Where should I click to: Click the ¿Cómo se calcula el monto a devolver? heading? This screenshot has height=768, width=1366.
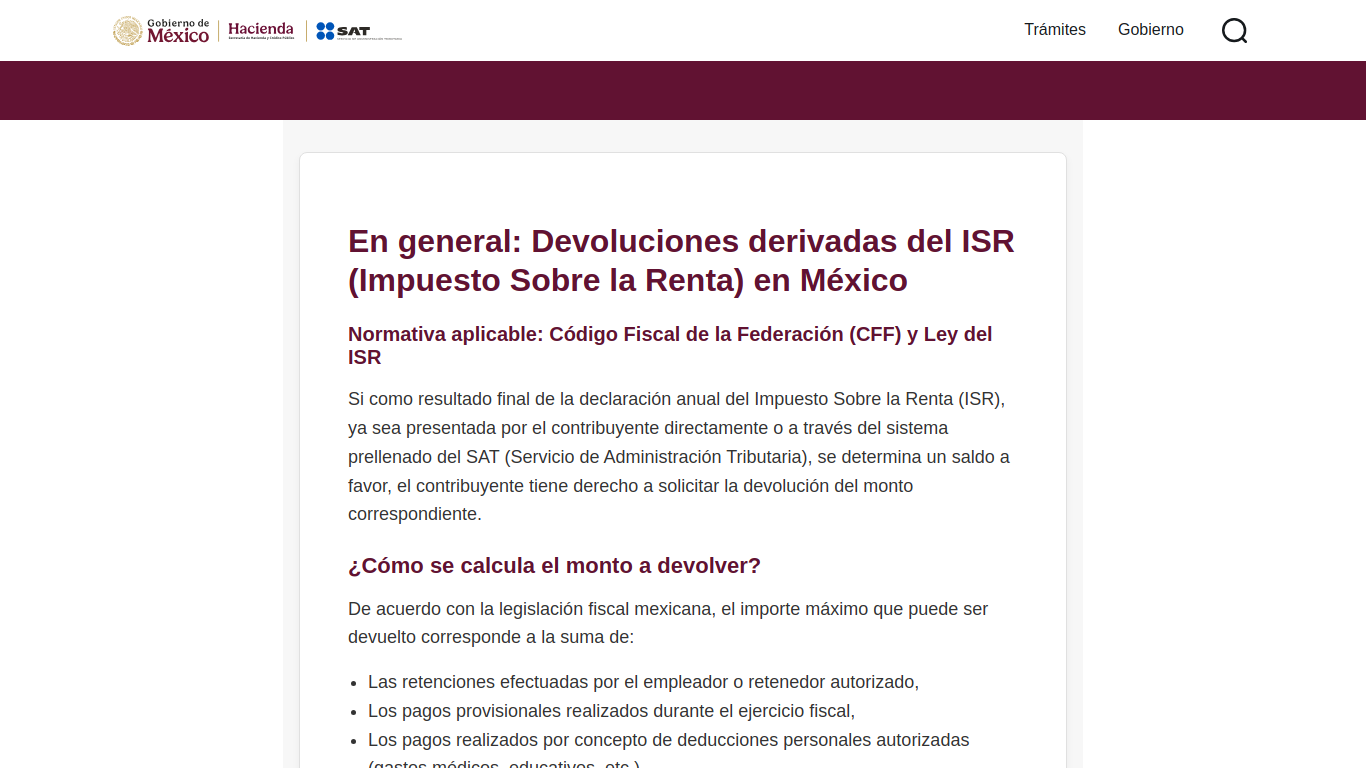pyautogui.click(x=554, y=566)
